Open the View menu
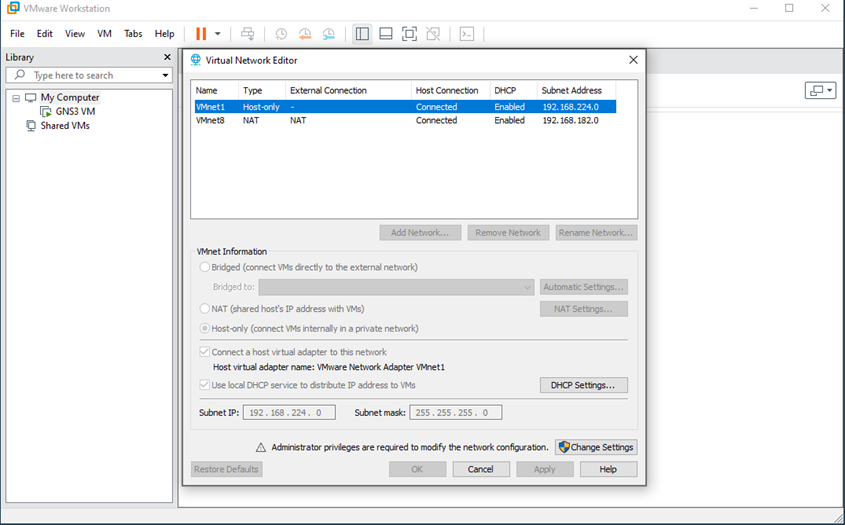 pos(75,33)
